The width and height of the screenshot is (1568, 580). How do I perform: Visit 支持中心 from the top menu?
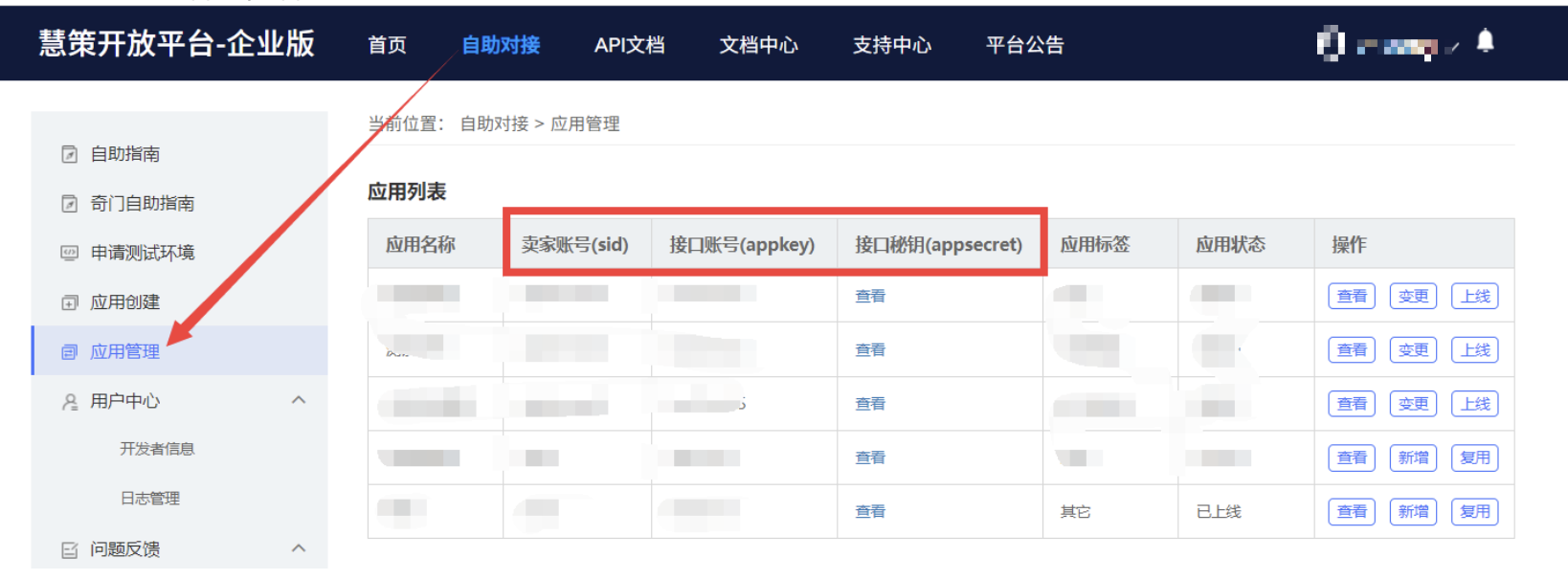tap(891, 45)
